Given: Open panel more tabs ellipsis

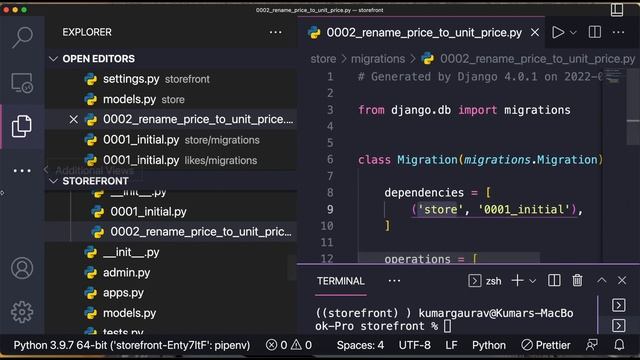Looking at the screenshot, I should pos(394,281).
